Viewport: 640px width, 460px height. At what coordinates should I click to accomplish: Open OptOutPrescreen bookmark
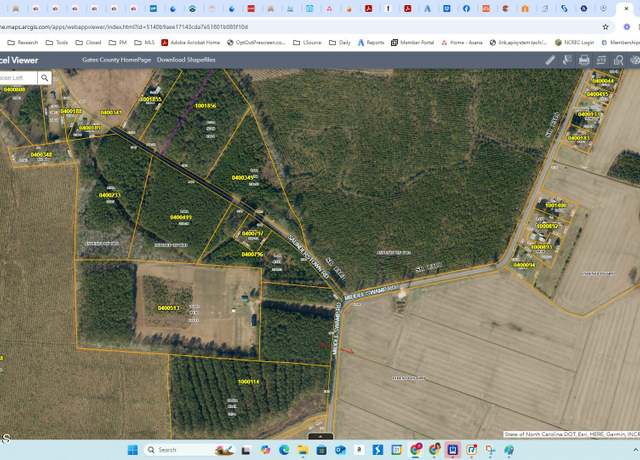point(256,42)
